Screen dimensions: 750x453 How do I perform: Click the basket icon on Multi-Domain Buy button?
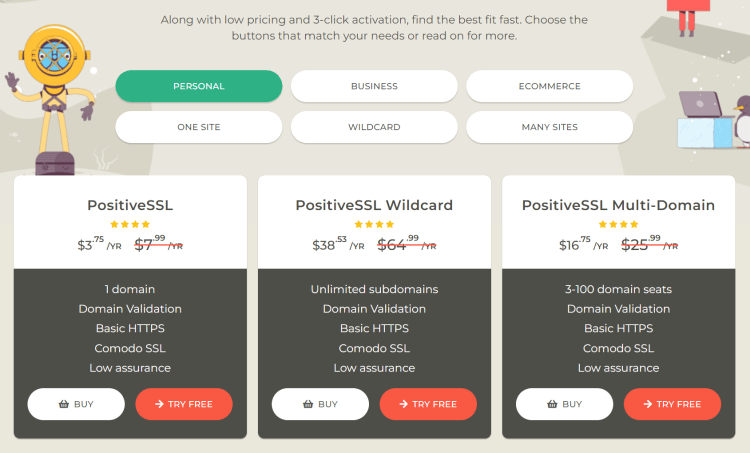[x=552, y=404]
